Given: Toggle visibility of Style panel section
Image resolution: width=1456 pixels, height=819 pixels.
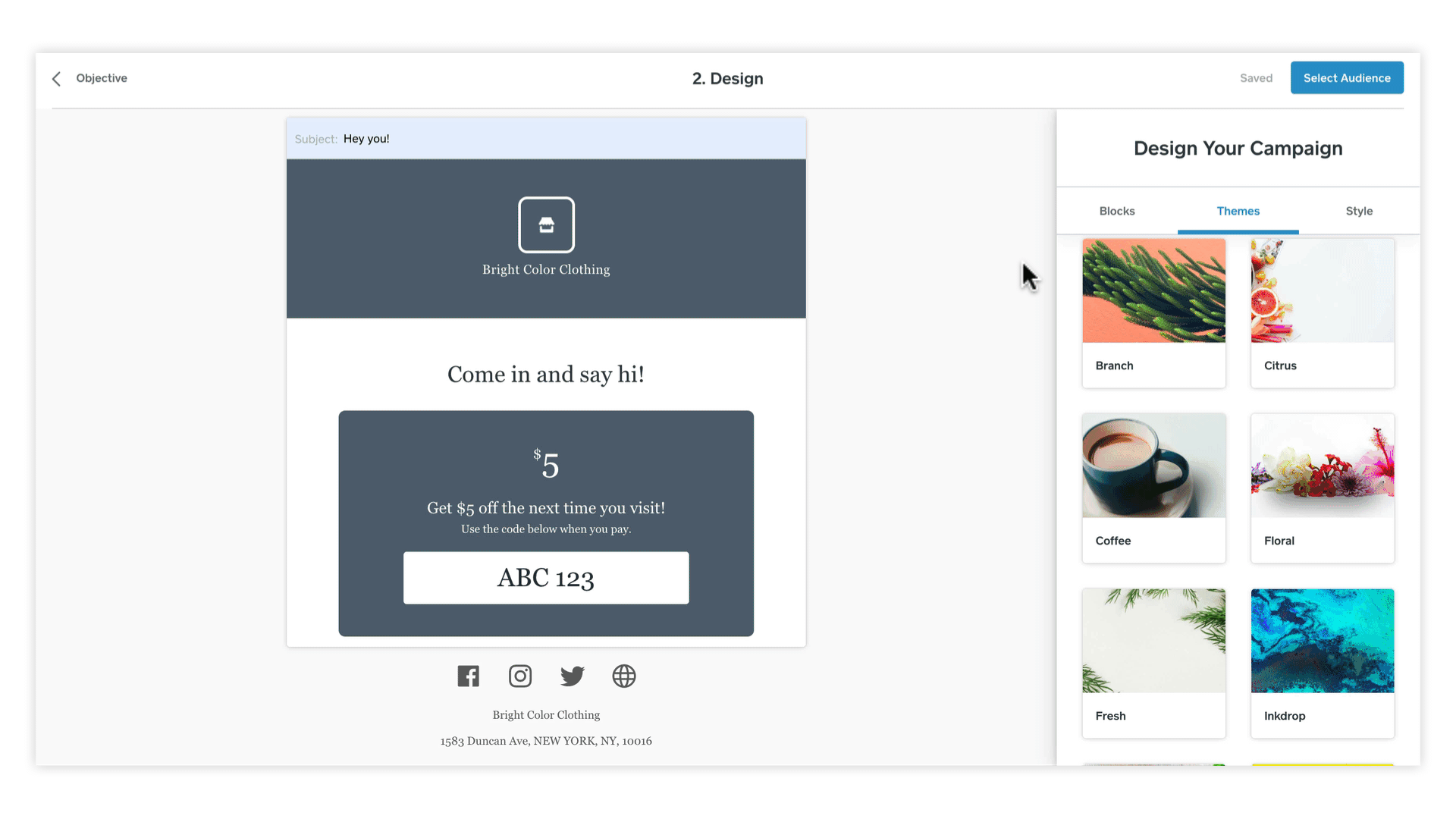Looking at the screenshot, I should click(1359, 211).
